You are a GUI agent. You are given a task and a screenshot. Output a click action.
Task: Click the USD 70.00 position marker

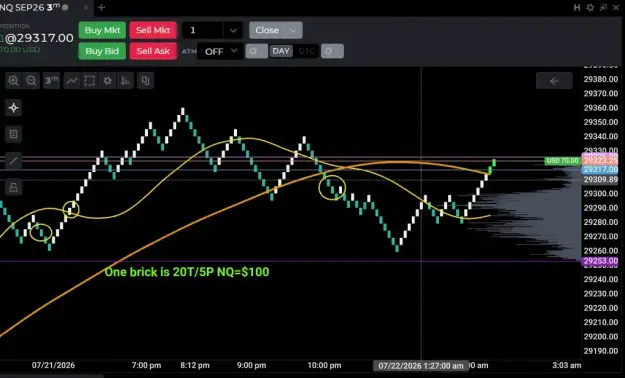click(562, 161)
